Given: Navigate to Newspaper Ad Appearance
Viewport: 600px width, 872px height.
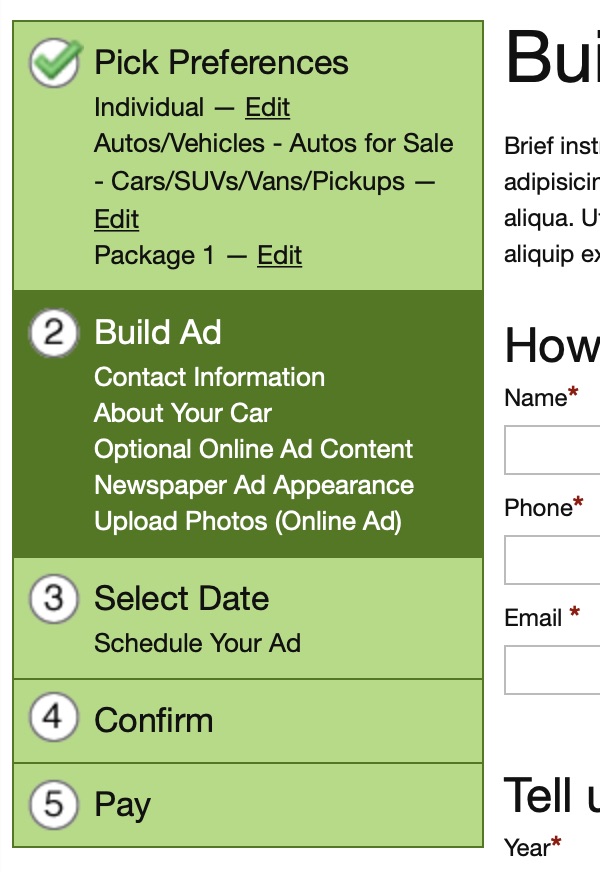Looking at the screenshot, I should pyautogui.click(x=254, y=485).
